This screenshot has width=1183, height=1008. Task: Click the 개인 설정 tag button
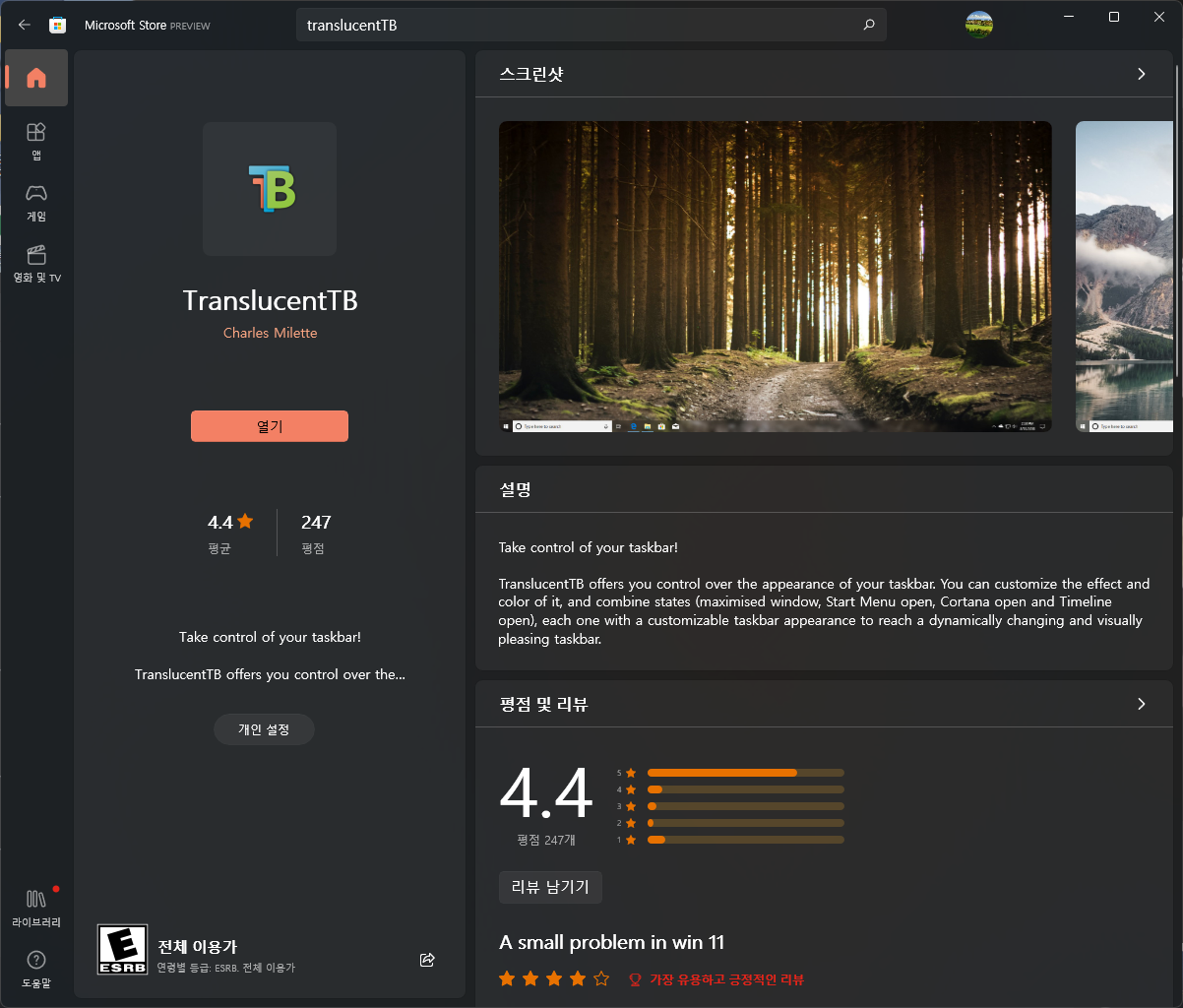coord(264,729)
